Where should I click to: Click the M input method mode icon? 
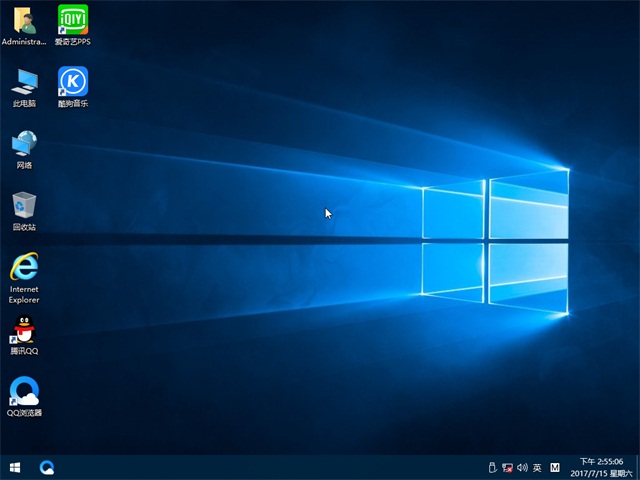[x=555, y=467]
